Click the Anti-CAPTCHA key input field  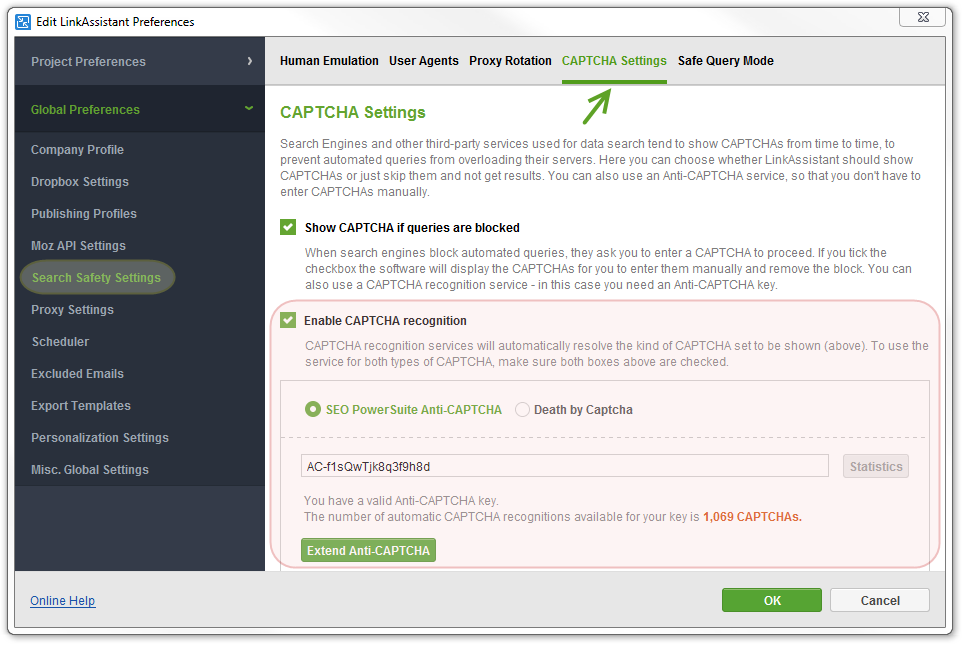564,466
